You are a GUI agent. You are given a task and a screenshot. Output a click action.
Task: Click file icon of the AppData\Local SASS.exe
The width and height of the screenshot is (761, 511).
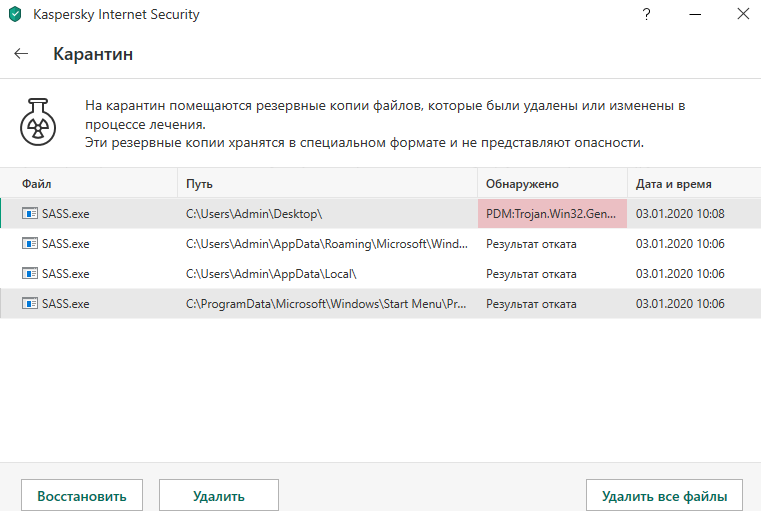click(30, 274)
